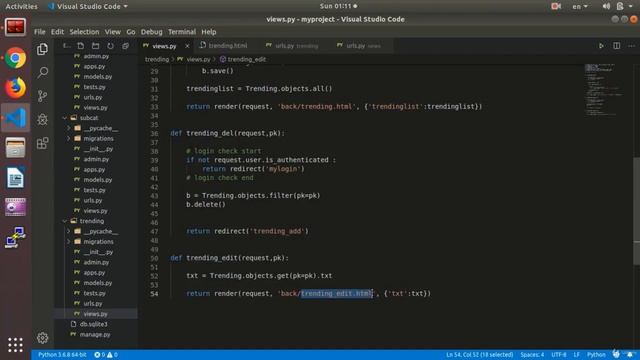Open the Selection menu
The image size is (640, 360).
pyautogui.click(x=84, y=32)
